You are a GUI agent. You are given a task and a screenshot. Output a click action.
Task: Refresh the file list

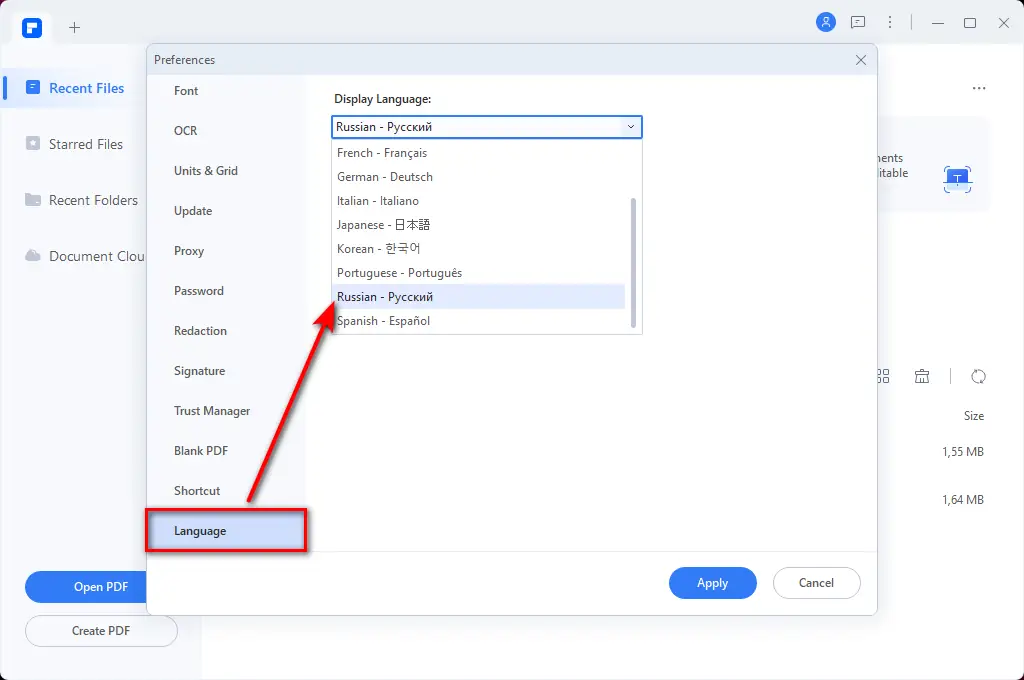pyautogui.click(x=979, y=376)
